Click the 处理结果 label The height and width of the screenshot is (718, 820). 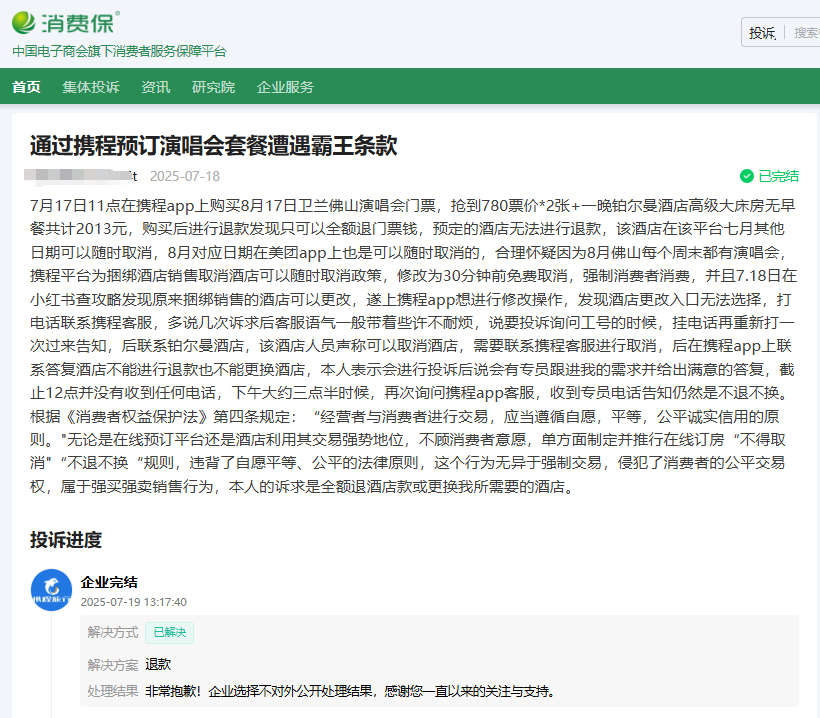[112, 691]
